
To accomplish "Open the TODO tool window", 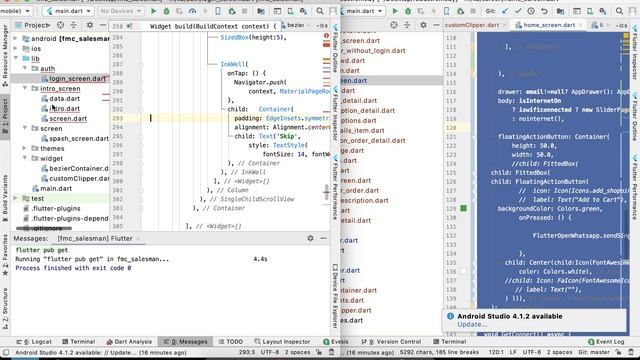I will click(231, 341).
